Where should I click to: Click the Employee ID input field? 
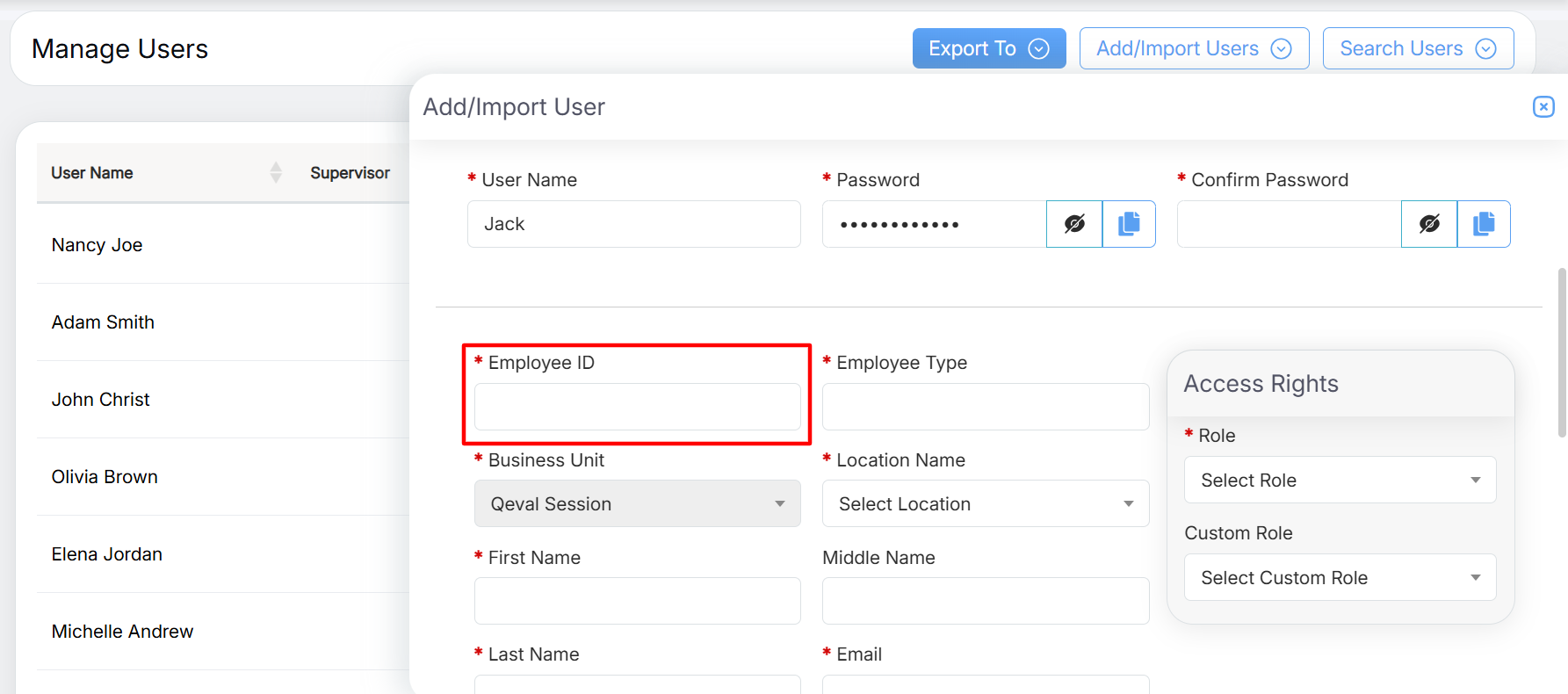[x=637, y=407]
